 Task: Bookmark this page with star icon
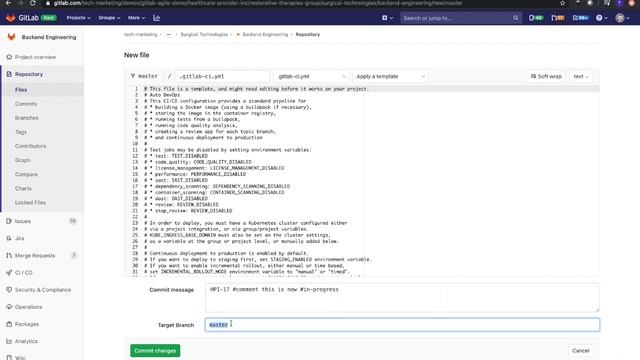562,3
